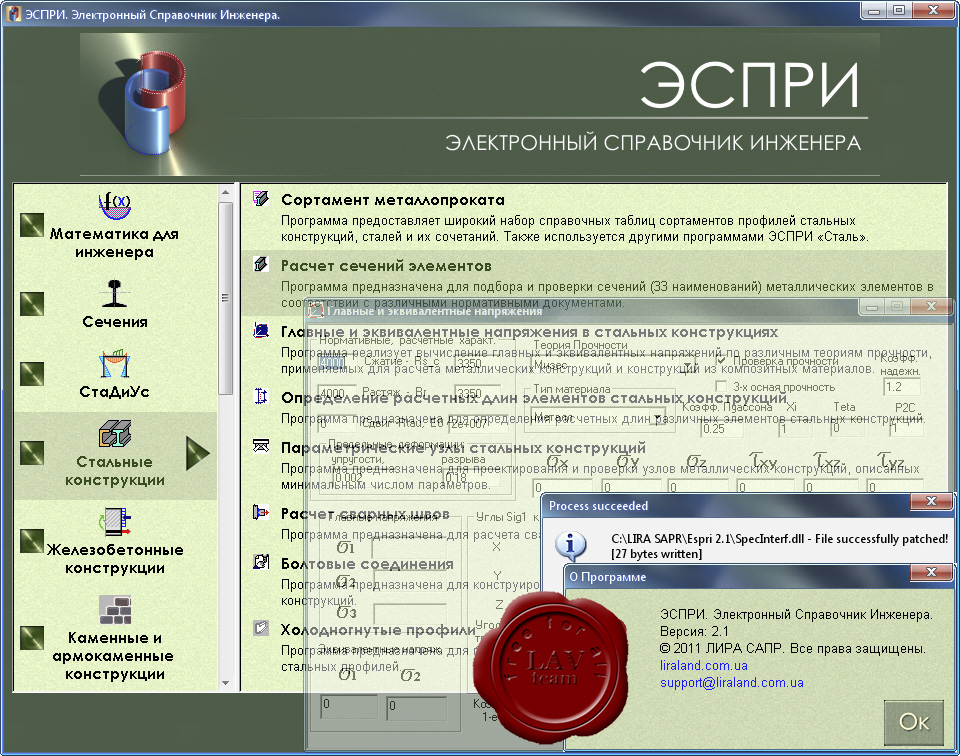Select the Стальные конструкции icon
The width and height of the screenshot is (960, 756).
click(x=114, y=433)
